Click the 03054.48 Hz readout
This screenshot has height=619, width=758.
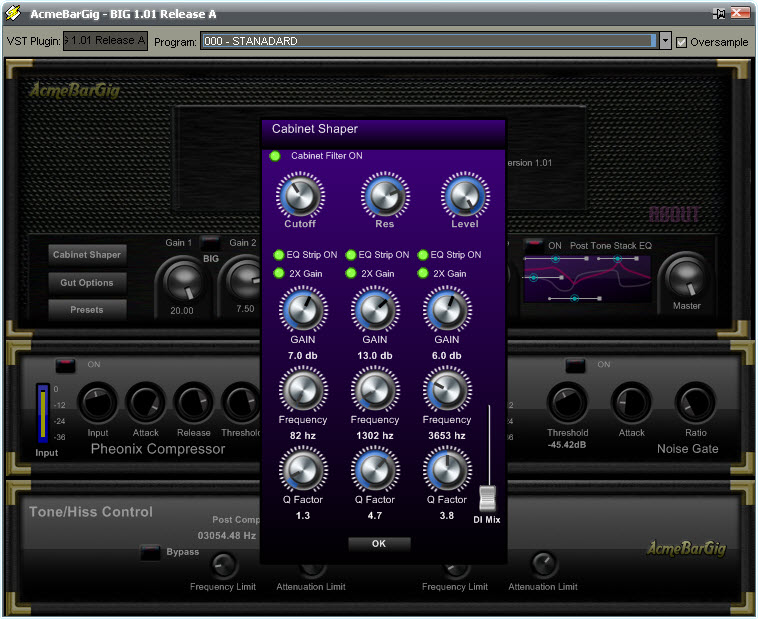coord(227,535)
